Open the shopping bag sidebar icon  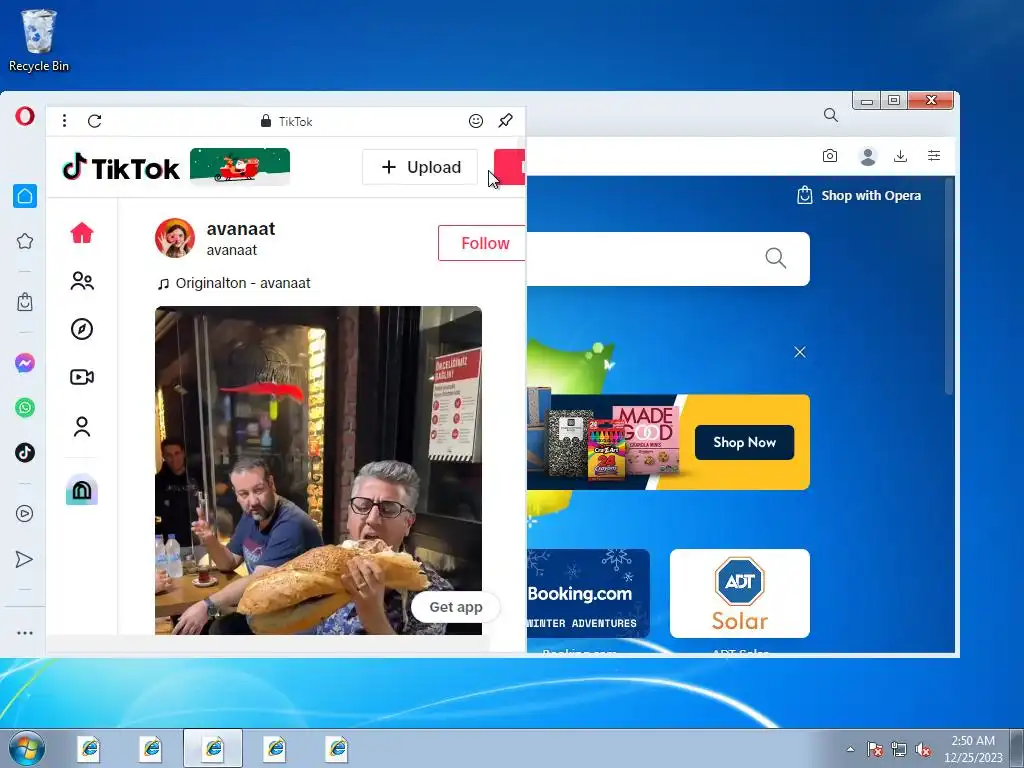[x=25, y=302]
